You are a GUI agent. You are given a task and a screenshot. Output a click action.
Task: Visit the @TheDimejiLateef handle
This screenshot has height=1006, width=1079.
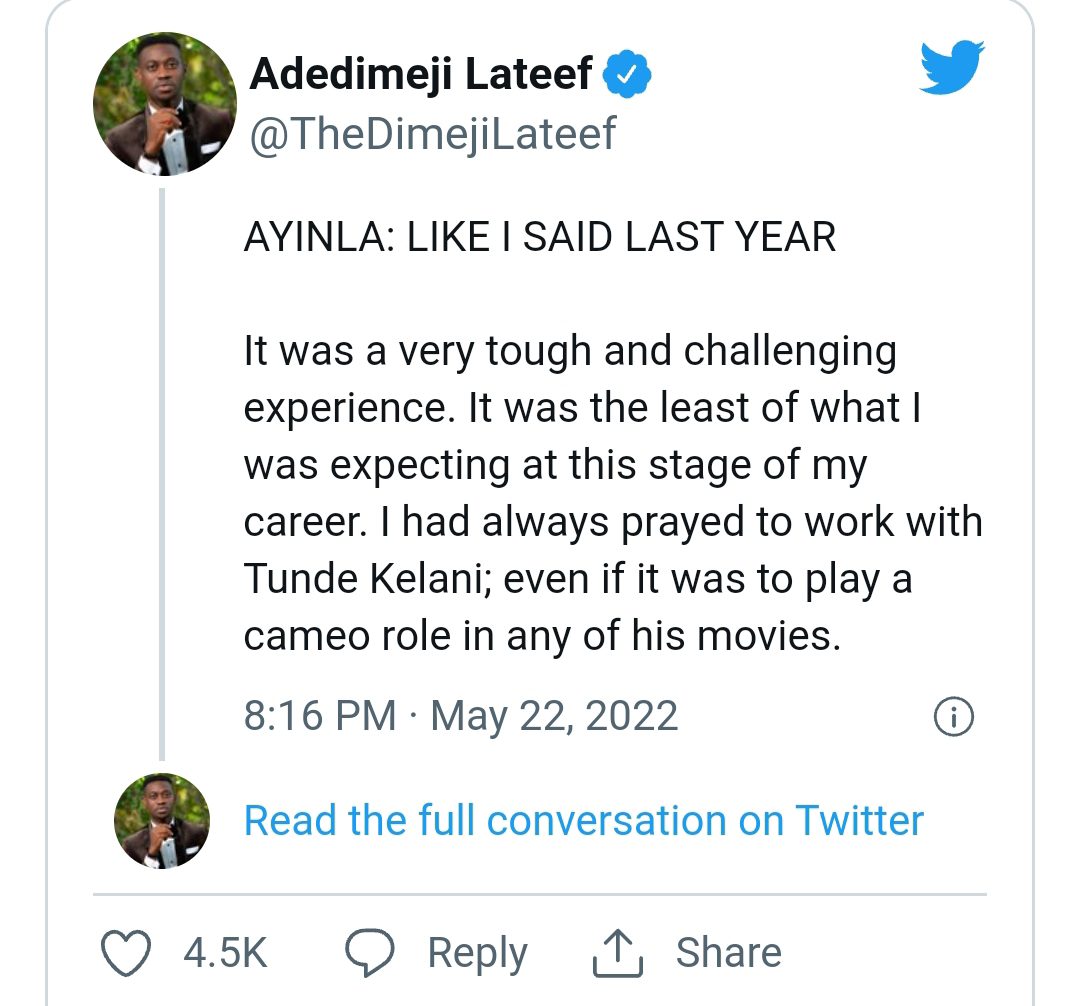pyautogui.click(x=432, y=133)
